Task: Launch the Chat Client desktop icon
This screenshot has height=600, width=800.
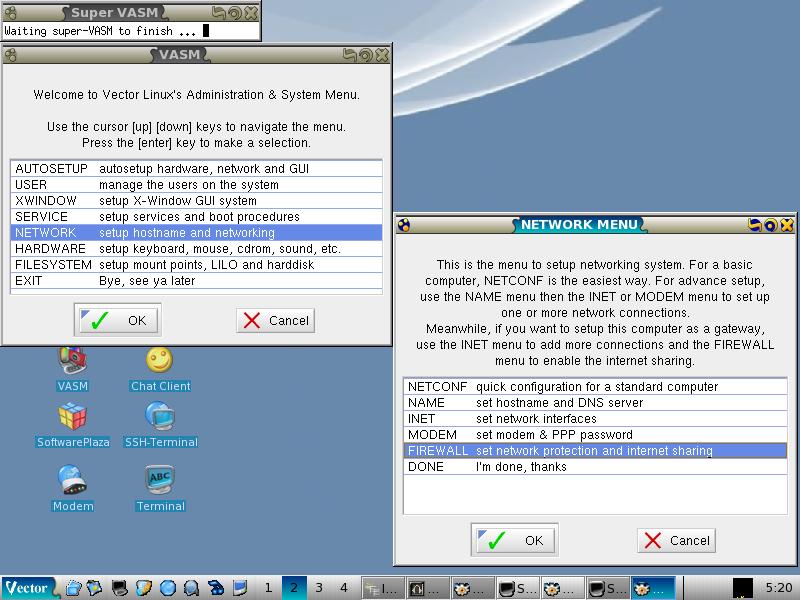Action: [160, 362]
